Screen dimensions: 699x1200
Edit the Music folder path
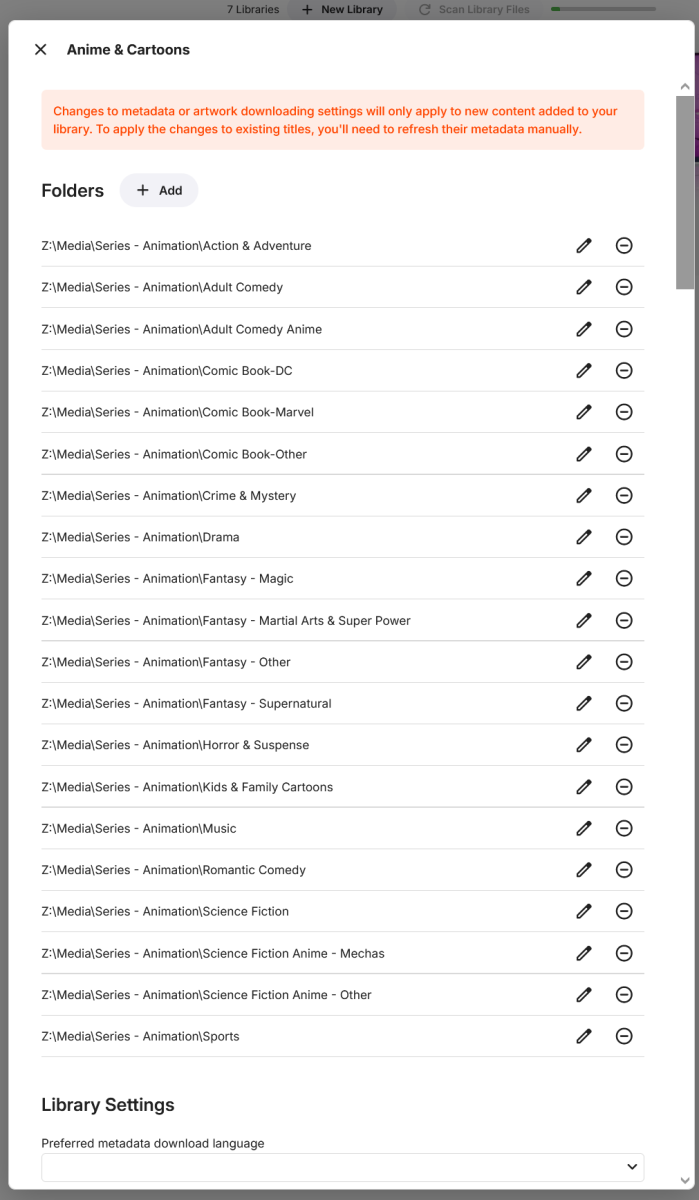pos(584,828)
